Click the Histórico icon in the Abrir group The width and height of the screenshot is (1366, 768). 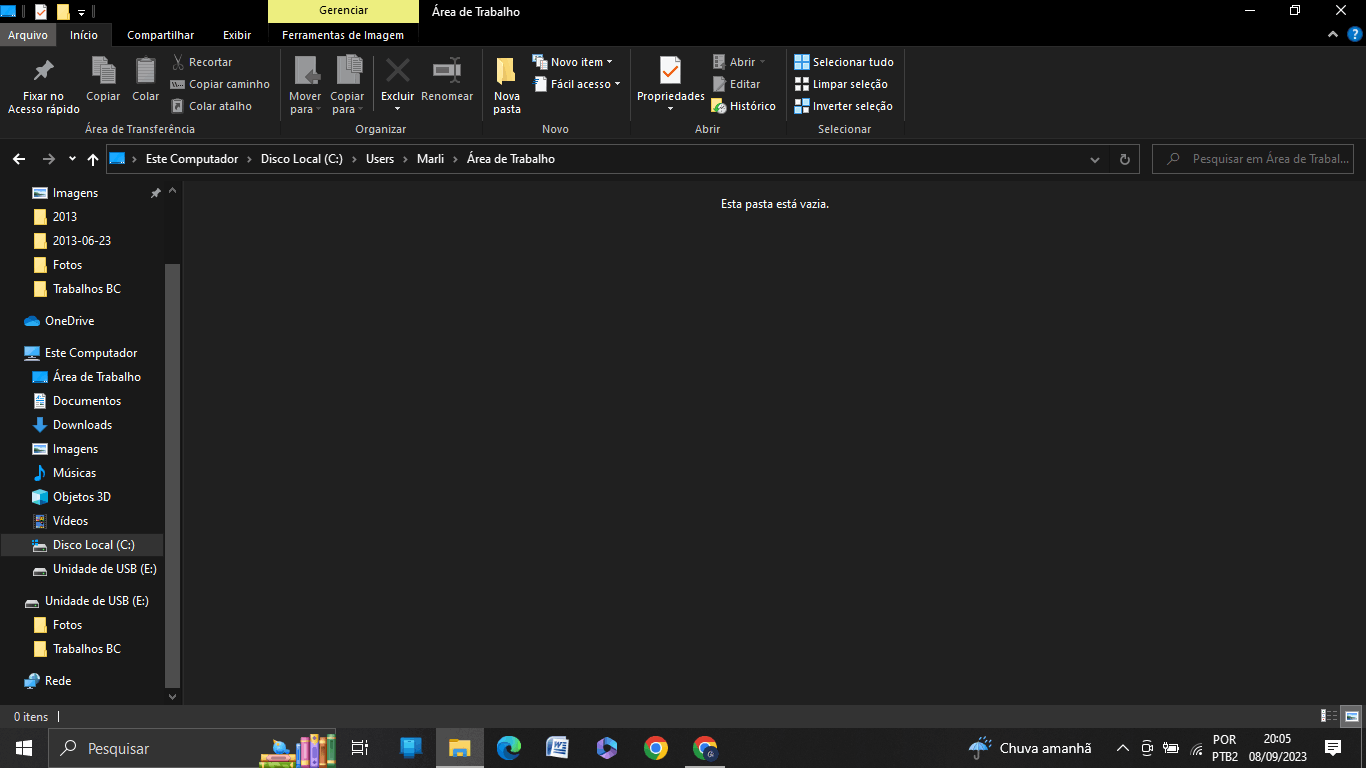click(719, 106)
